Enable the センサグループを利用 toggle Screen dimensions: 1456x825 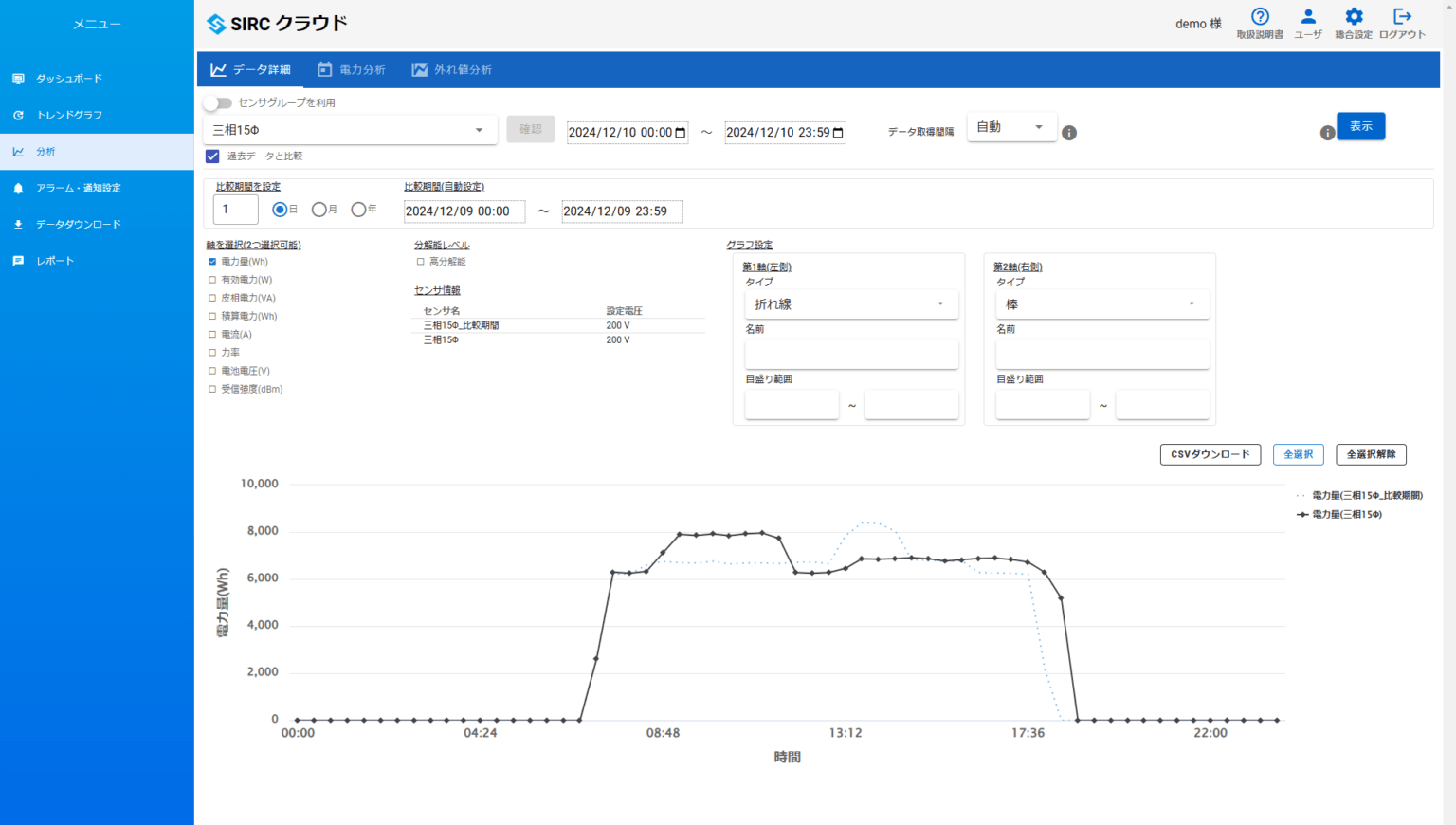tap(218, 101)
